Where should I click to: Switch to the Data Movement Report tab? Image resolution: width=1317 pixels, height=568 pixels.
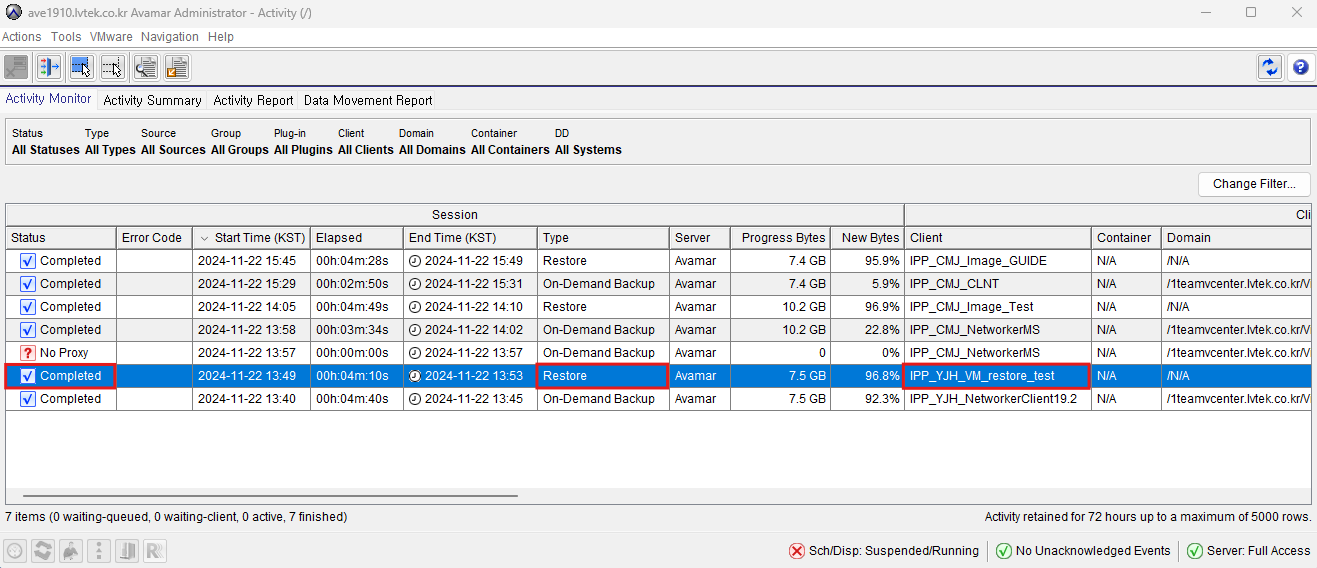(368, 100)
